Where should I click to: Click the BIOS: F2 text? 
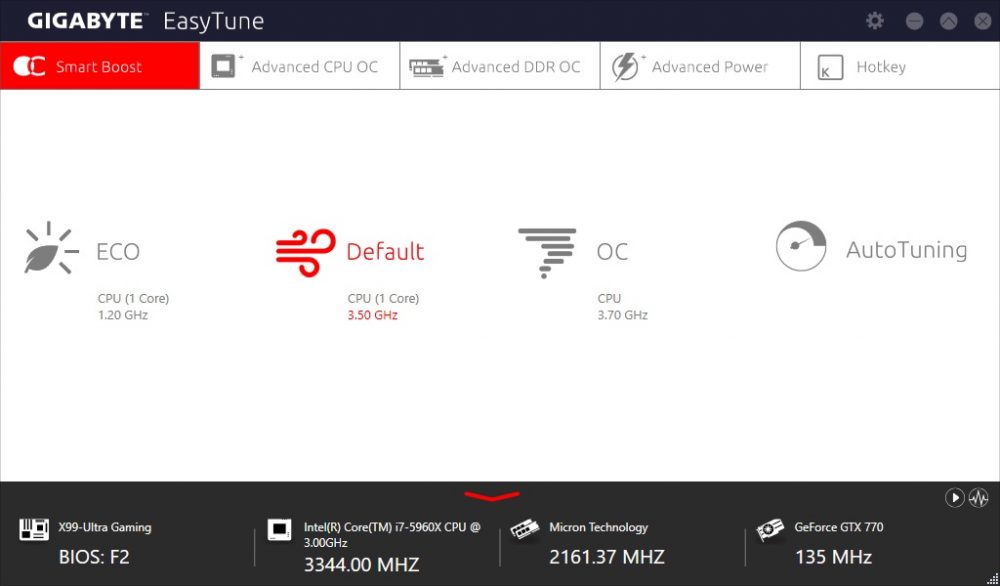pyautogui.click(x=94, y=557)
